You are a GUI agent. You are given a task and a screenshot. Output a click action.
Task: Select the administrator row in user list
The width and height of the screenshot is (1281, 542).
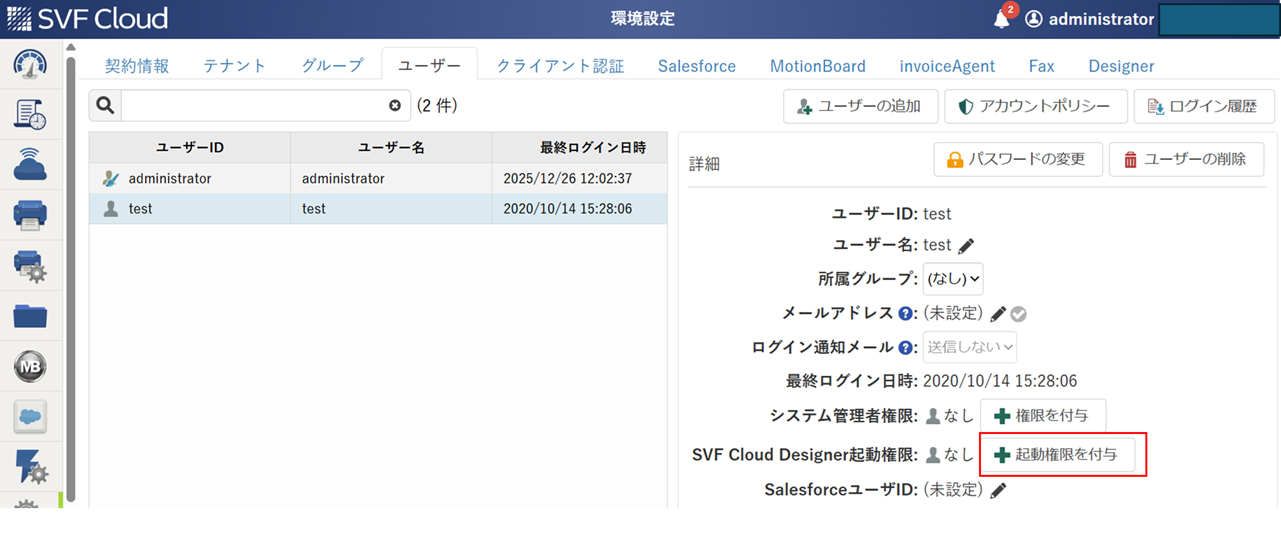point(378,178)
